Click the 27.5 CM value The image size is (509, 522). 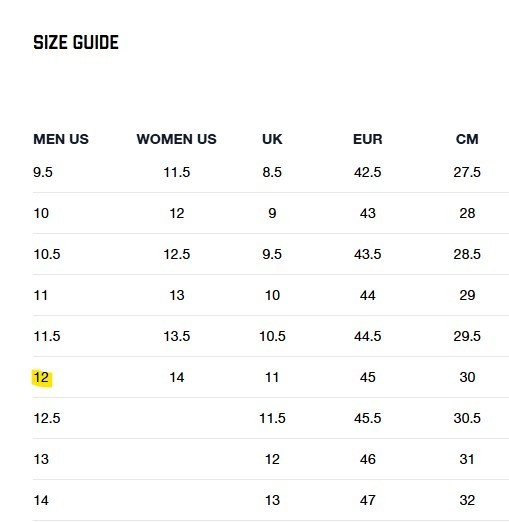click(x=467, y=172)
